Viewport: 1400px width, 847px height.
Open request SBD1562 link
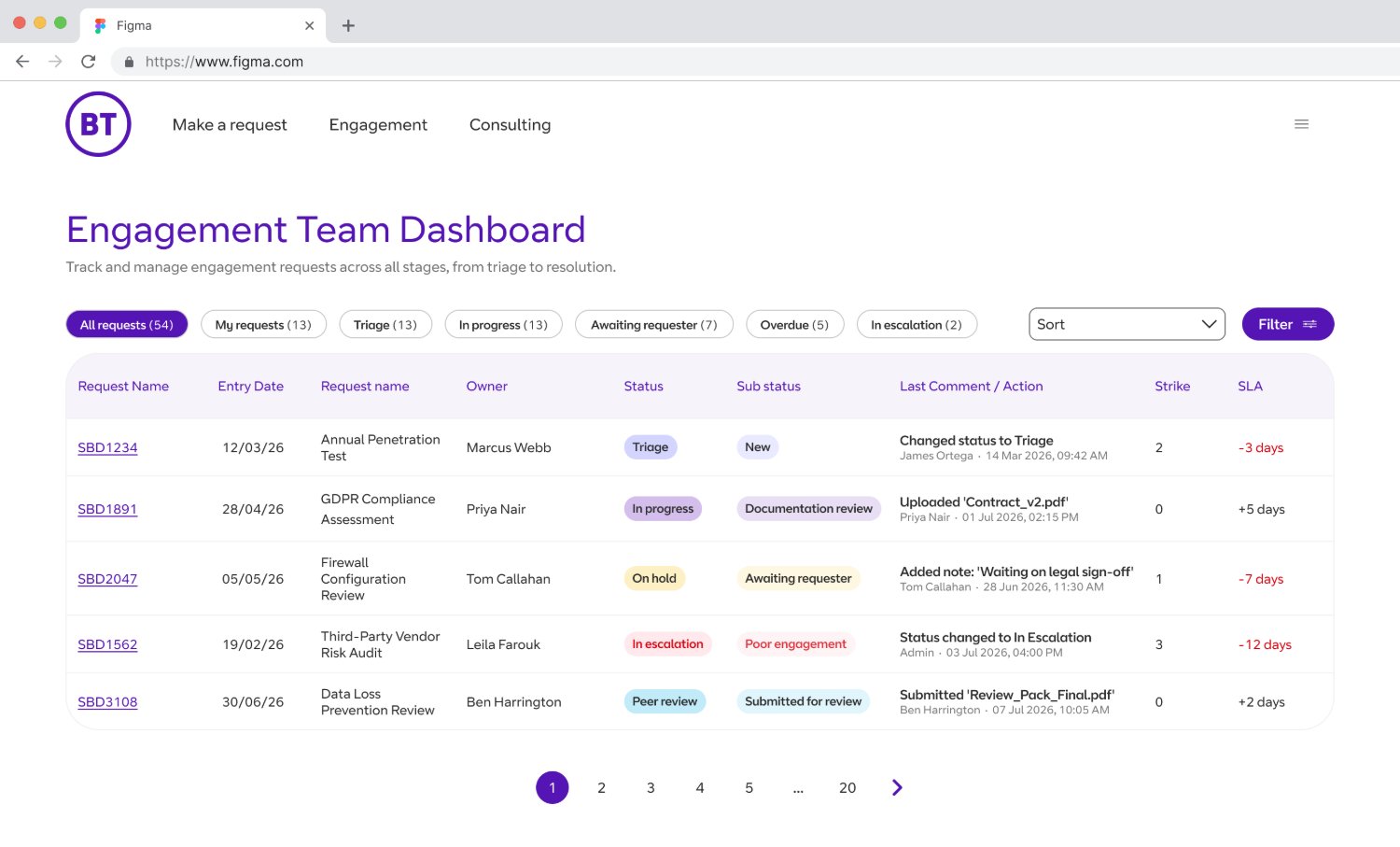click(107, 644)
